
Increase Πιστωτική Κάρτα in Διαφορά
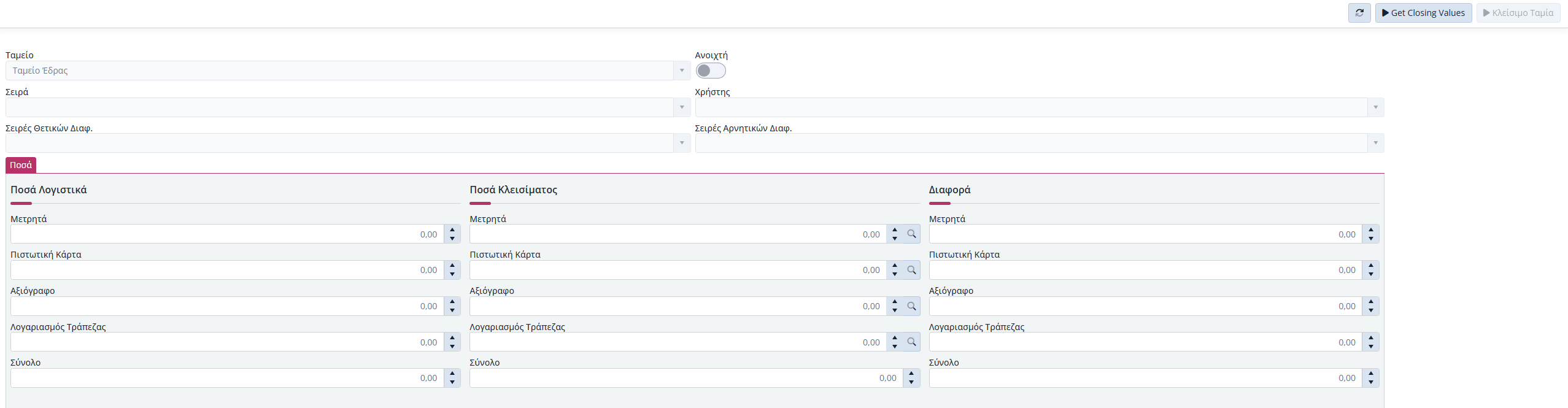1370,266
